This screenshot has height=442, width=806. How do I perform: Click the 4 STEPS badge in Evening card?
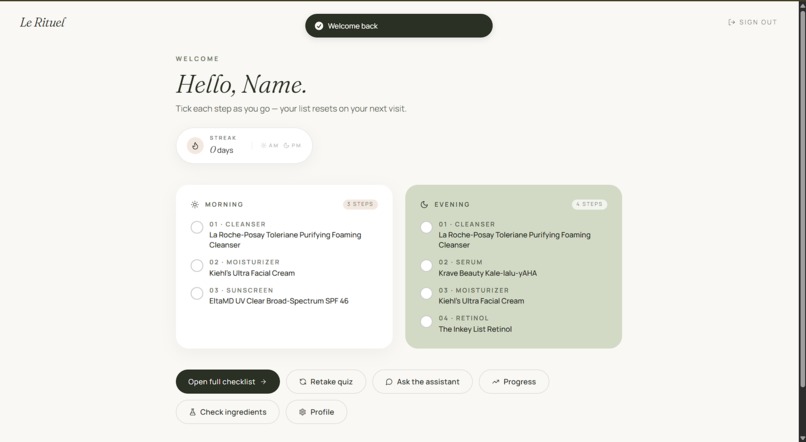coord(590,205)
